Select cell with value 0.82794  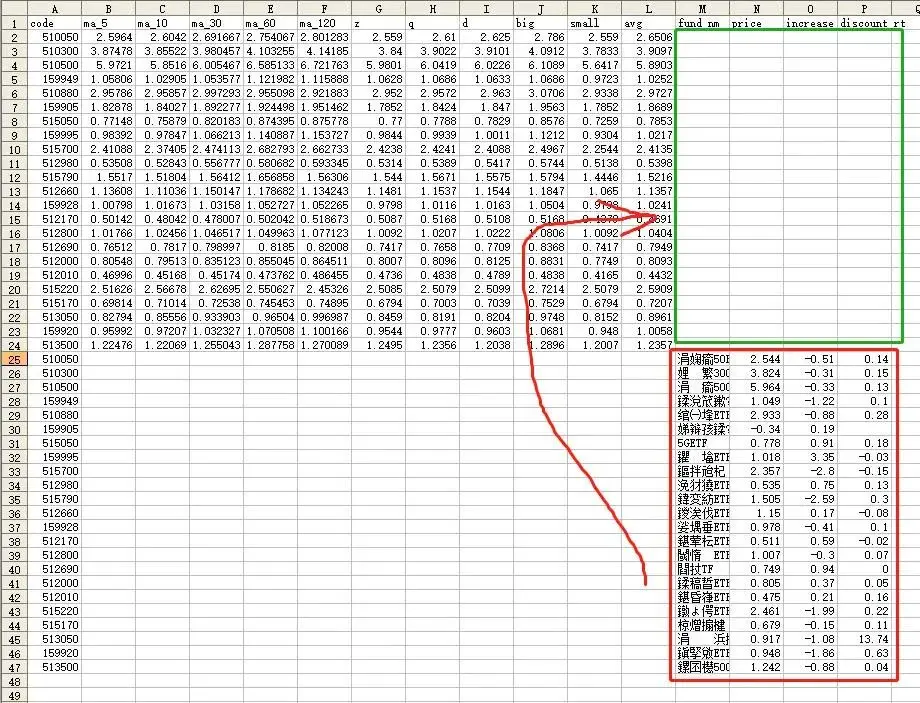(109, 317)
